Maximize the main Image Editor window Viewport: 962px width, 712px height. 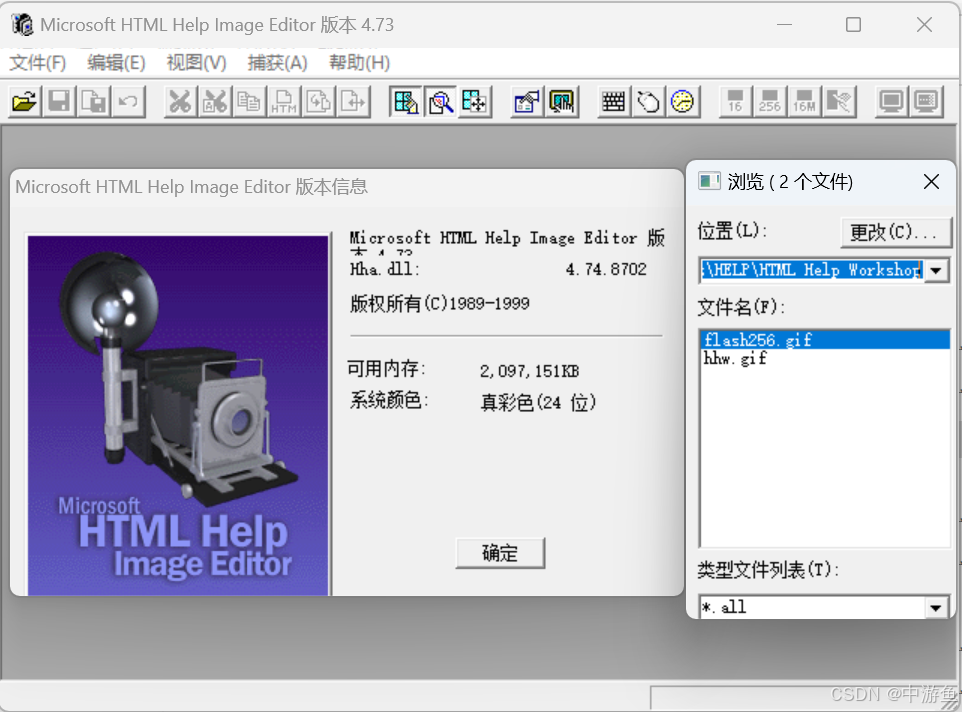point(853,25)
